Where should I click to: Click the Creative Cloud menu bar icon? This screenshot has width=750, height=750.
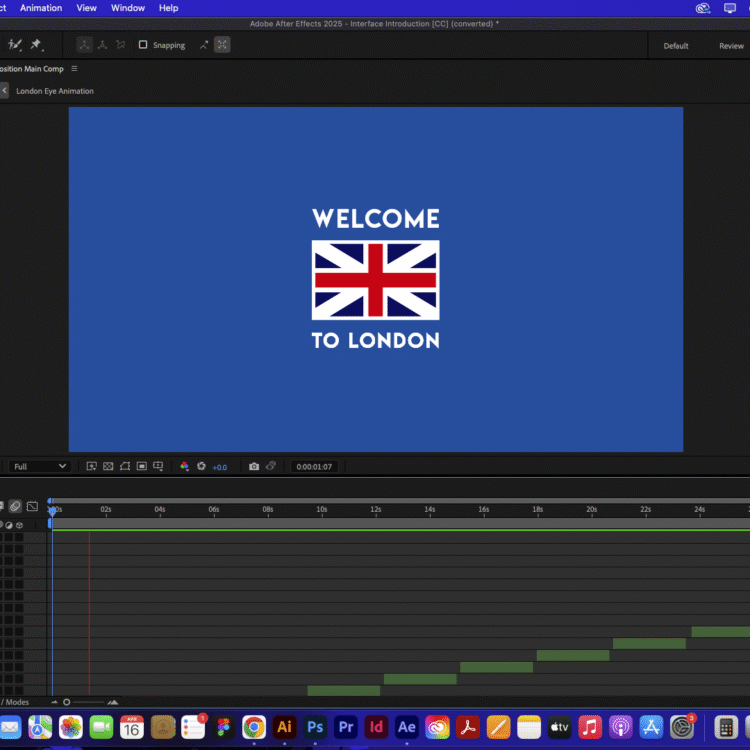[703, 8]
